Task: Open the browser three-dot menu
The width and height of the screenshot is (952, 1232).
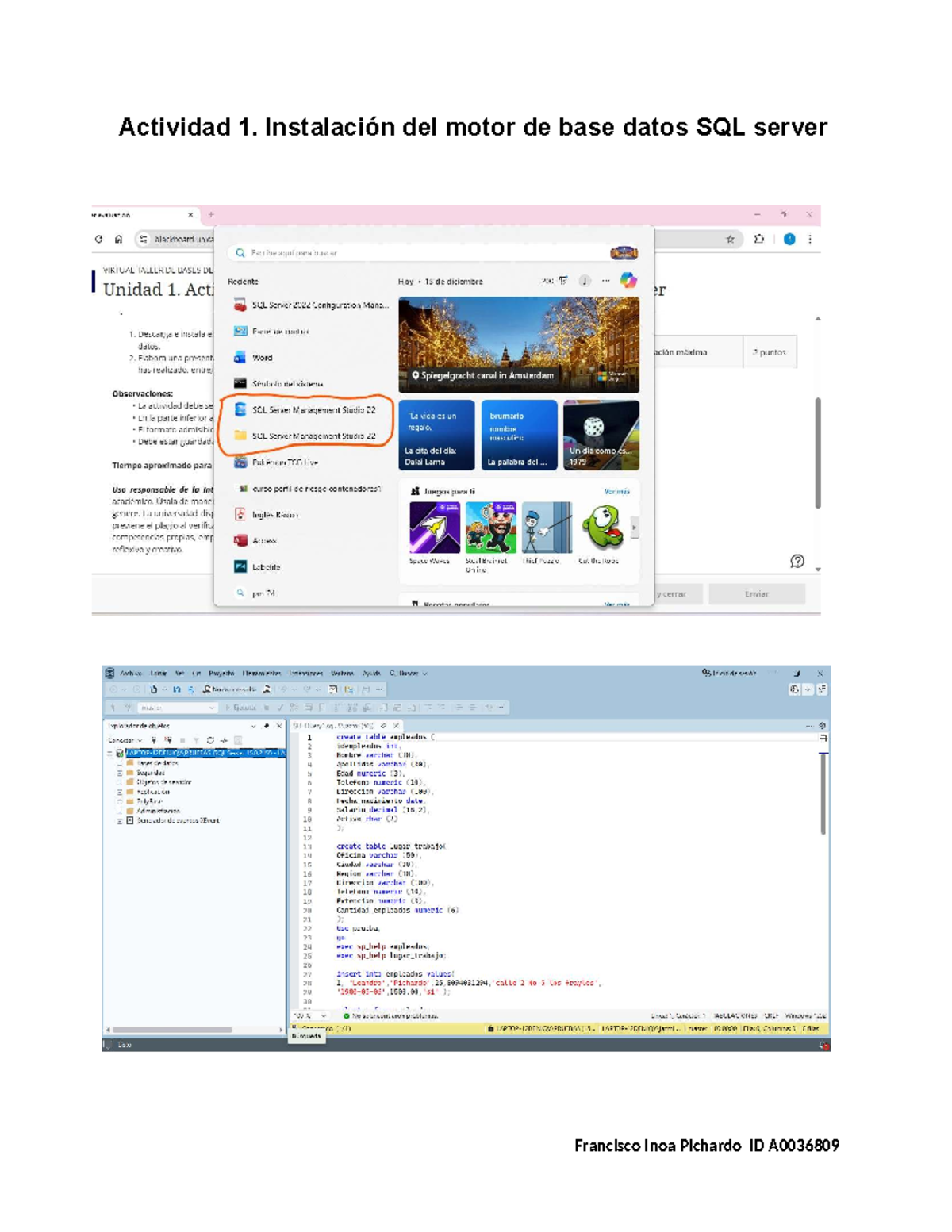Action: (x=809, y=239)
